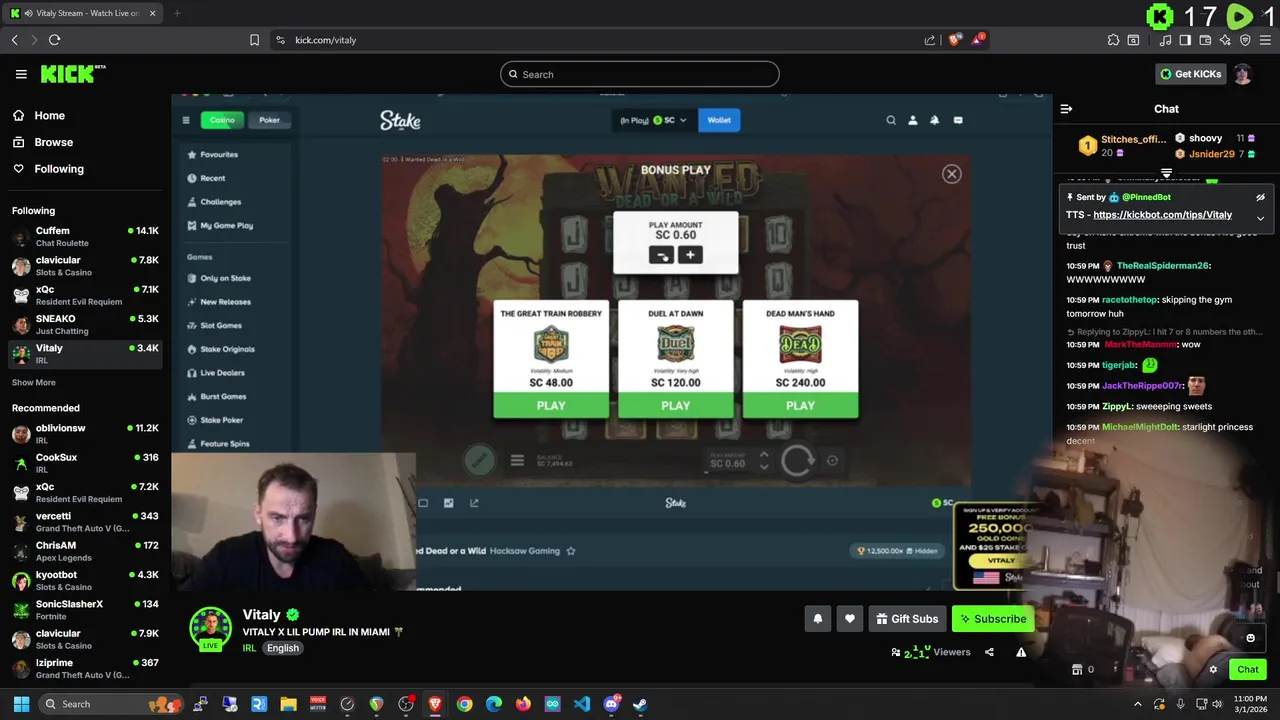Open the Stake chat message icon
This screenshot has width=1280, height=720.
[958, 120]
